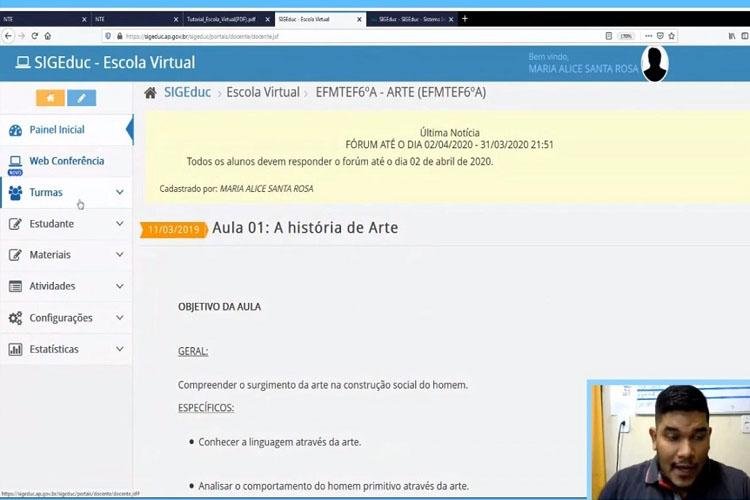The image size is (750, 500).
Task: Click the Painel Inicial dashboard icon
Action: pos(15,130)
